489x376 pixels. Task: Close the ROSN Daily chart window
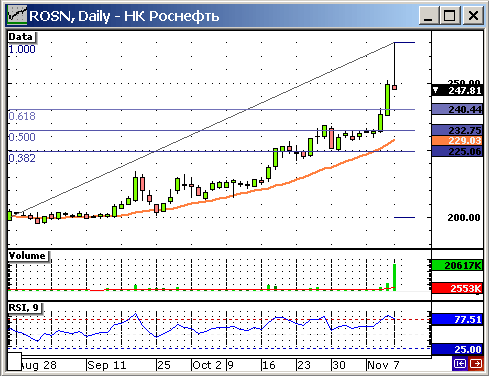(x=473, y=16)
